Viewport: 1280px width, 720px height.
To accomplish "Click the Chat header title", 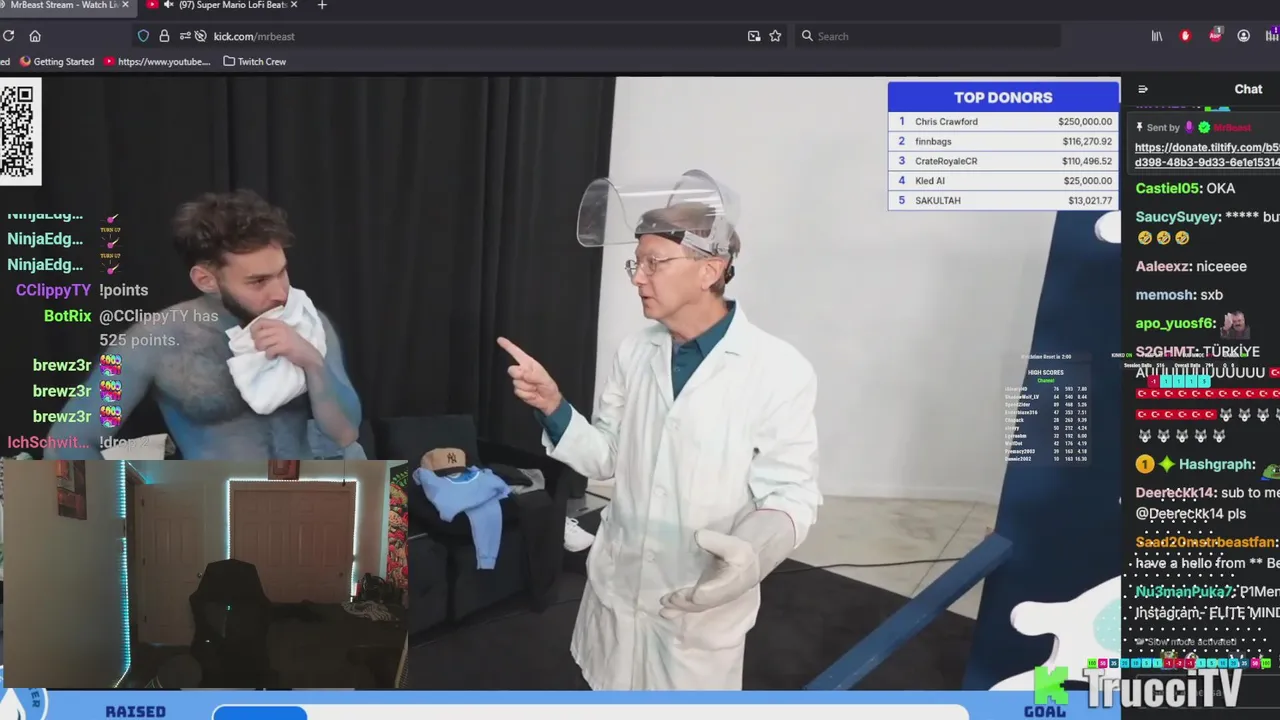I will coord(1248,89).
